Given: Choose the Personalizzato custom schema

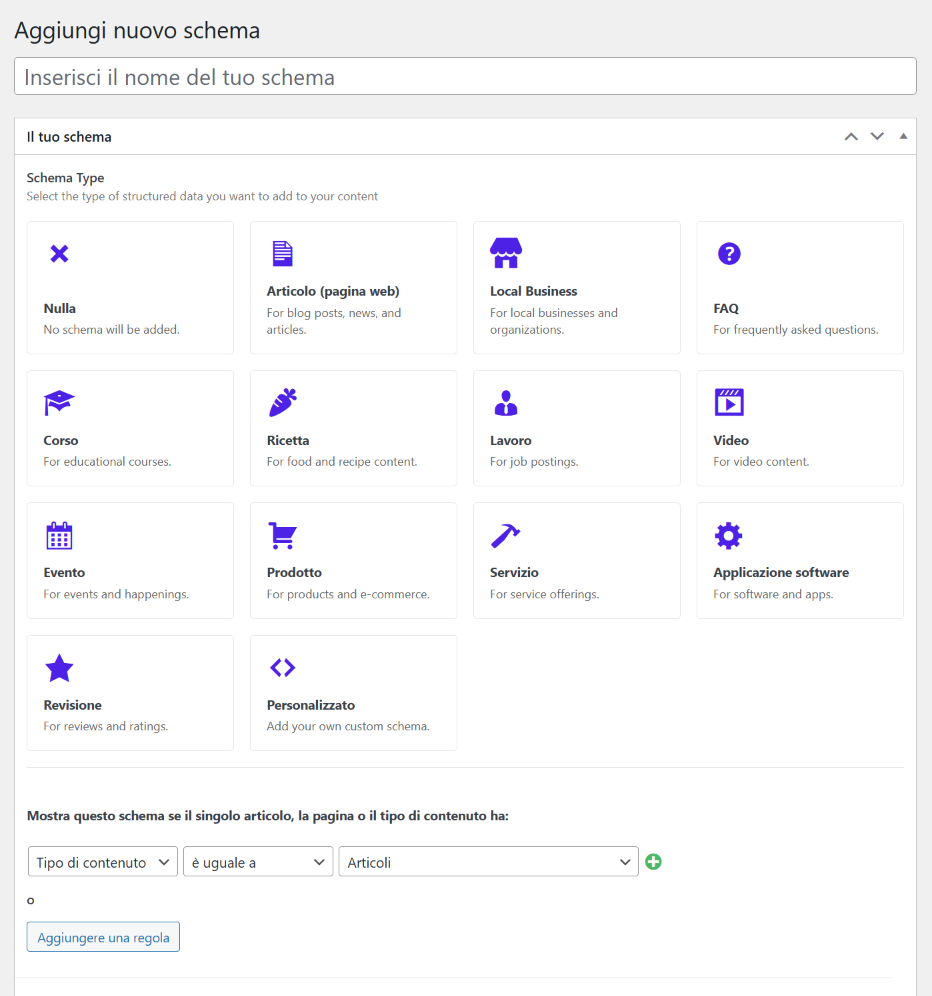Looking at the screenshot, I should (x=353, y=692).
